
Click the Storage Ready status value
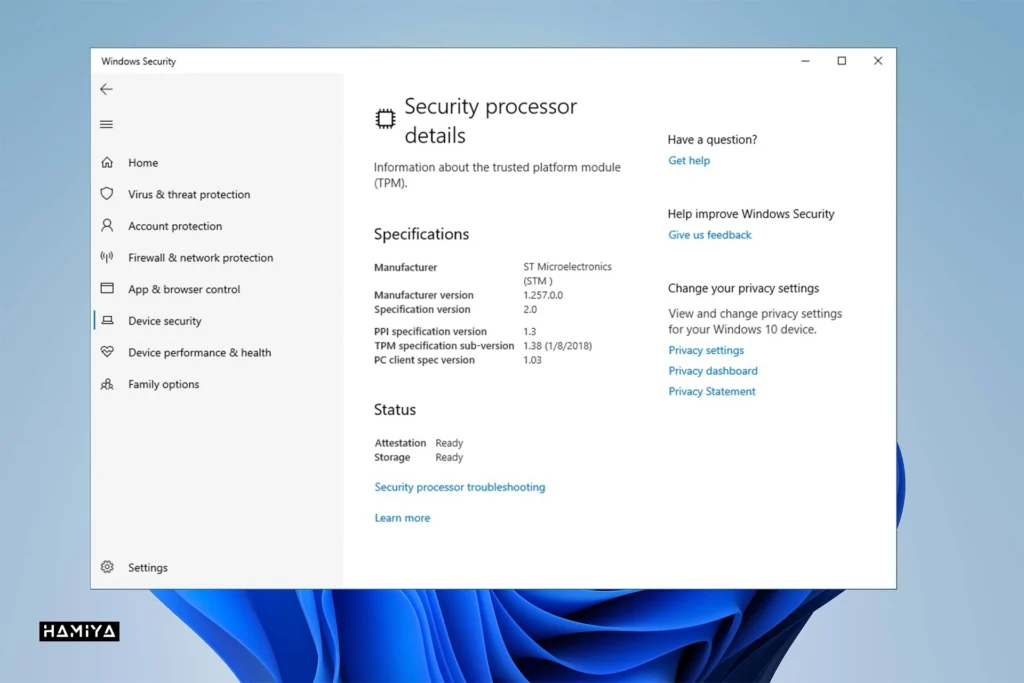tap(449, 458)
